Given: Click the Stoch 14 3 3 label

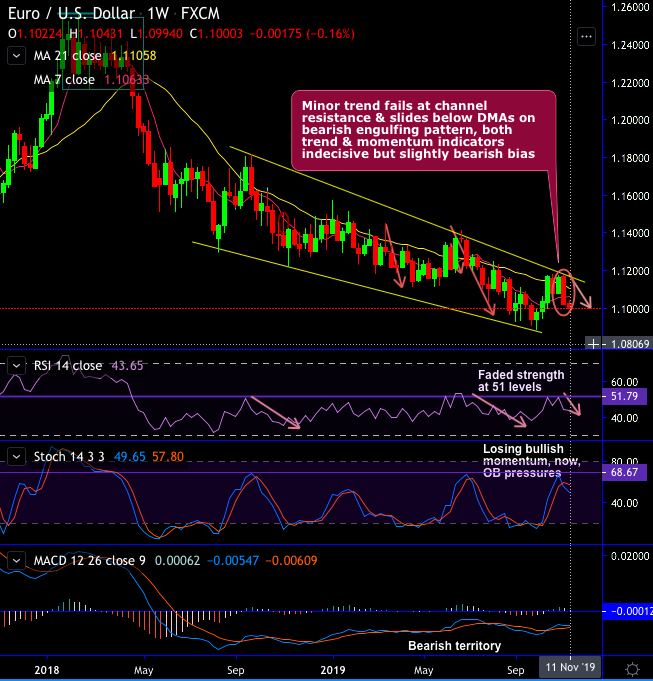Looking at the screenshot, I should (69, 457).
